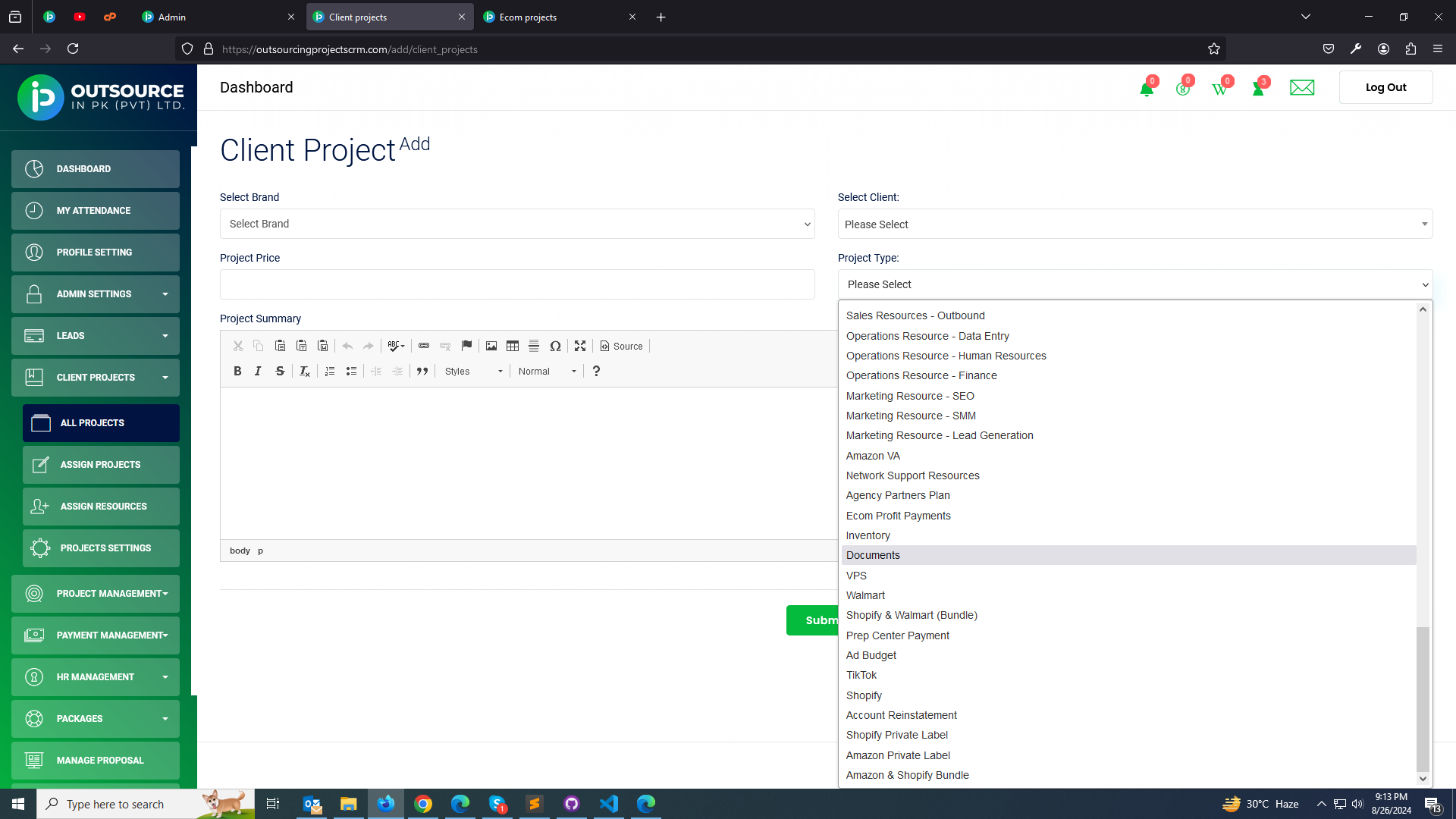The image size is (1456, 819).
Task: Click the Redo icon in editor
Action: pyautogui.click(x=369, y=346)
